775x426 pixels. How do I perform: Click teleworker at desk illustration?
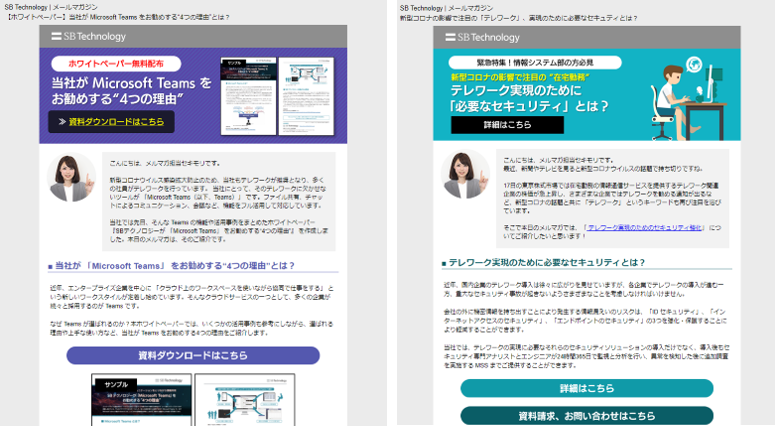(x=688, y=98)
